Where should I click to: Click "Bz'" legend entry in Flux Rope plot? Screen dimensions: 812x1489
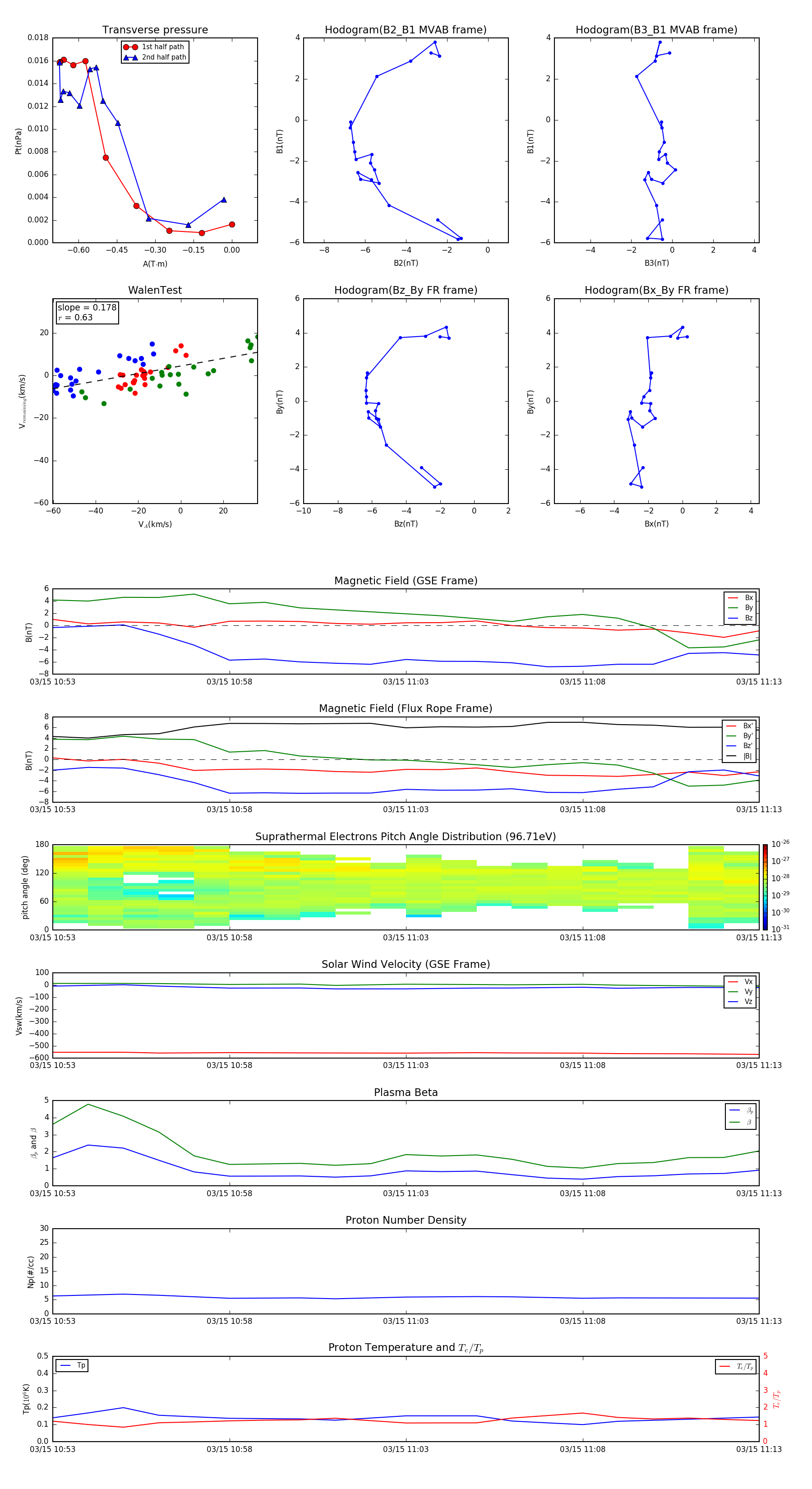(739, 746)
